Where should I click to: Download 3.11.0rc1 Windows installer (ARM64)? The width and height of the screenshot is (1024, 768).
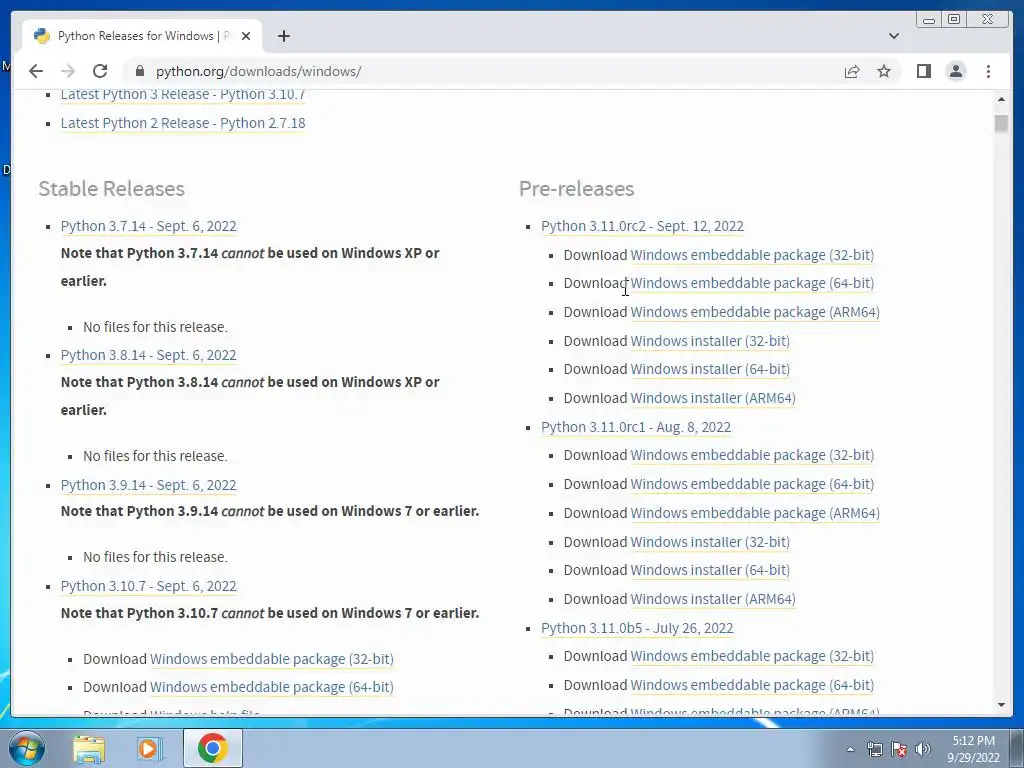(712, 600)
